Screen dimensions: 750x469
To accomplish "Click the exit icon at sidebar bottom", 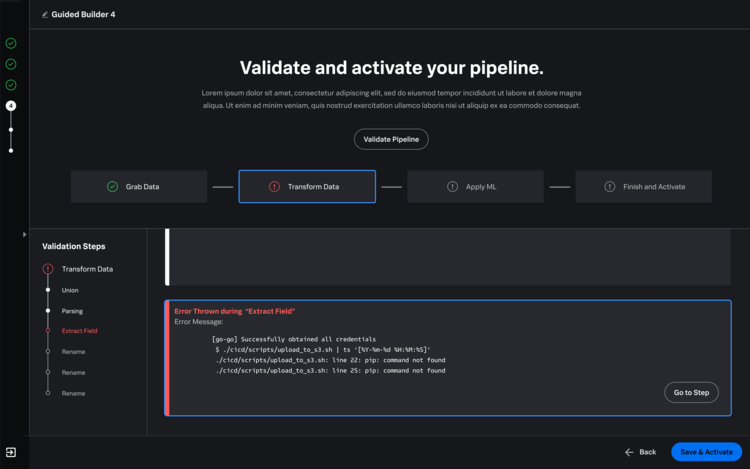I will 11,452.
